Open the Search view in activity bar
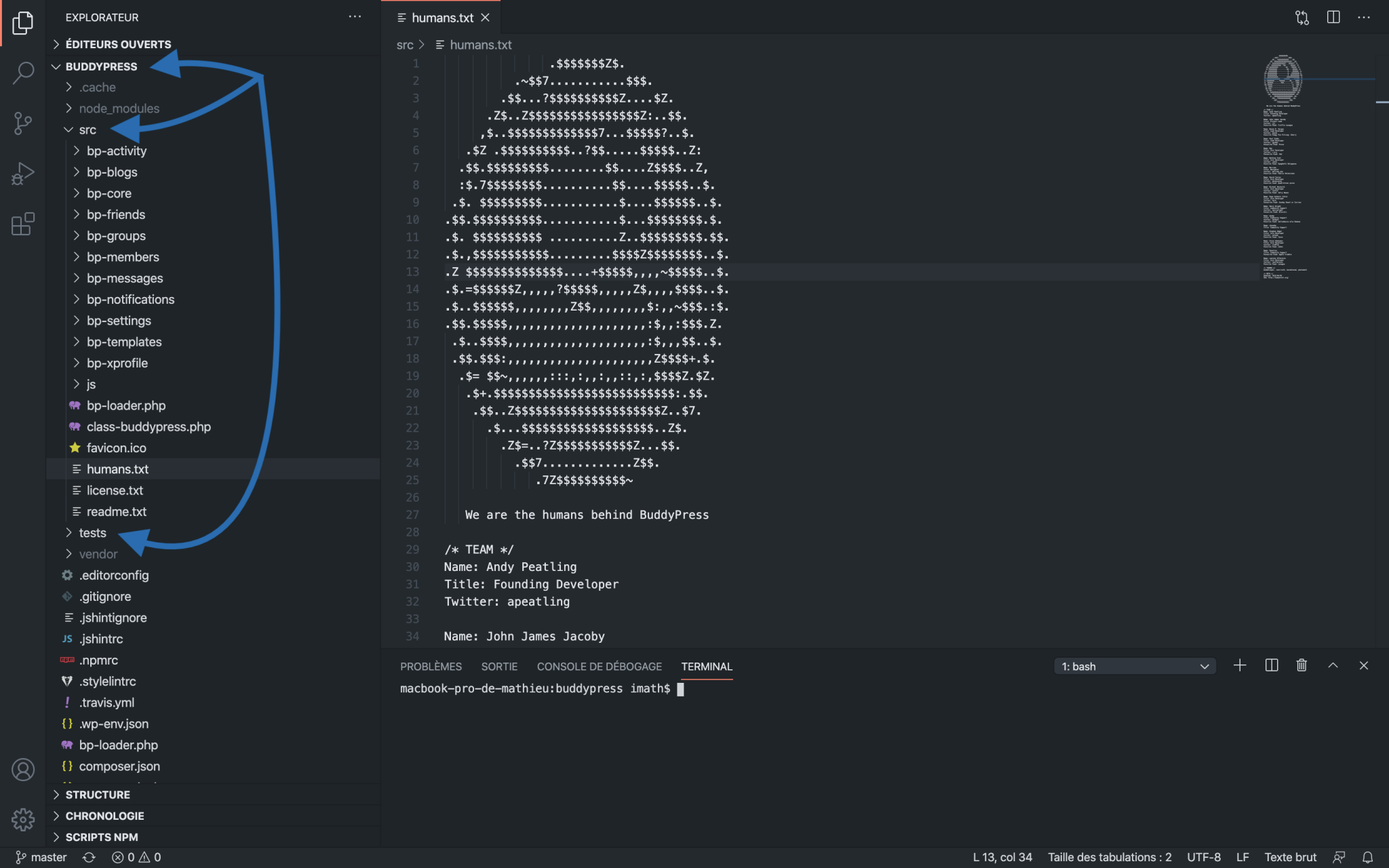The height and width of the screenshot is (868, 1389). click(23, 72)
